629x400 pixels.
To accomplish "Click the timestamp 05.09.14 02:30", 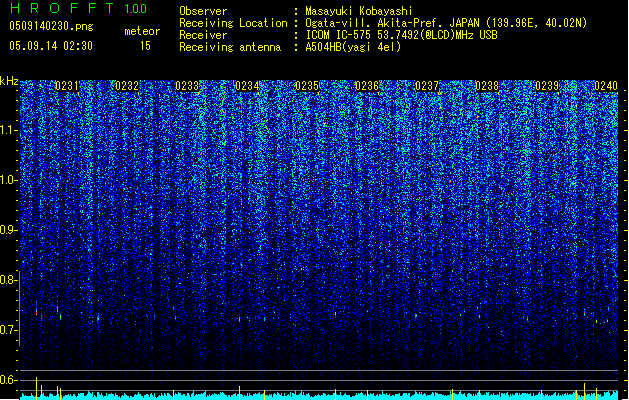I will 51,46.
